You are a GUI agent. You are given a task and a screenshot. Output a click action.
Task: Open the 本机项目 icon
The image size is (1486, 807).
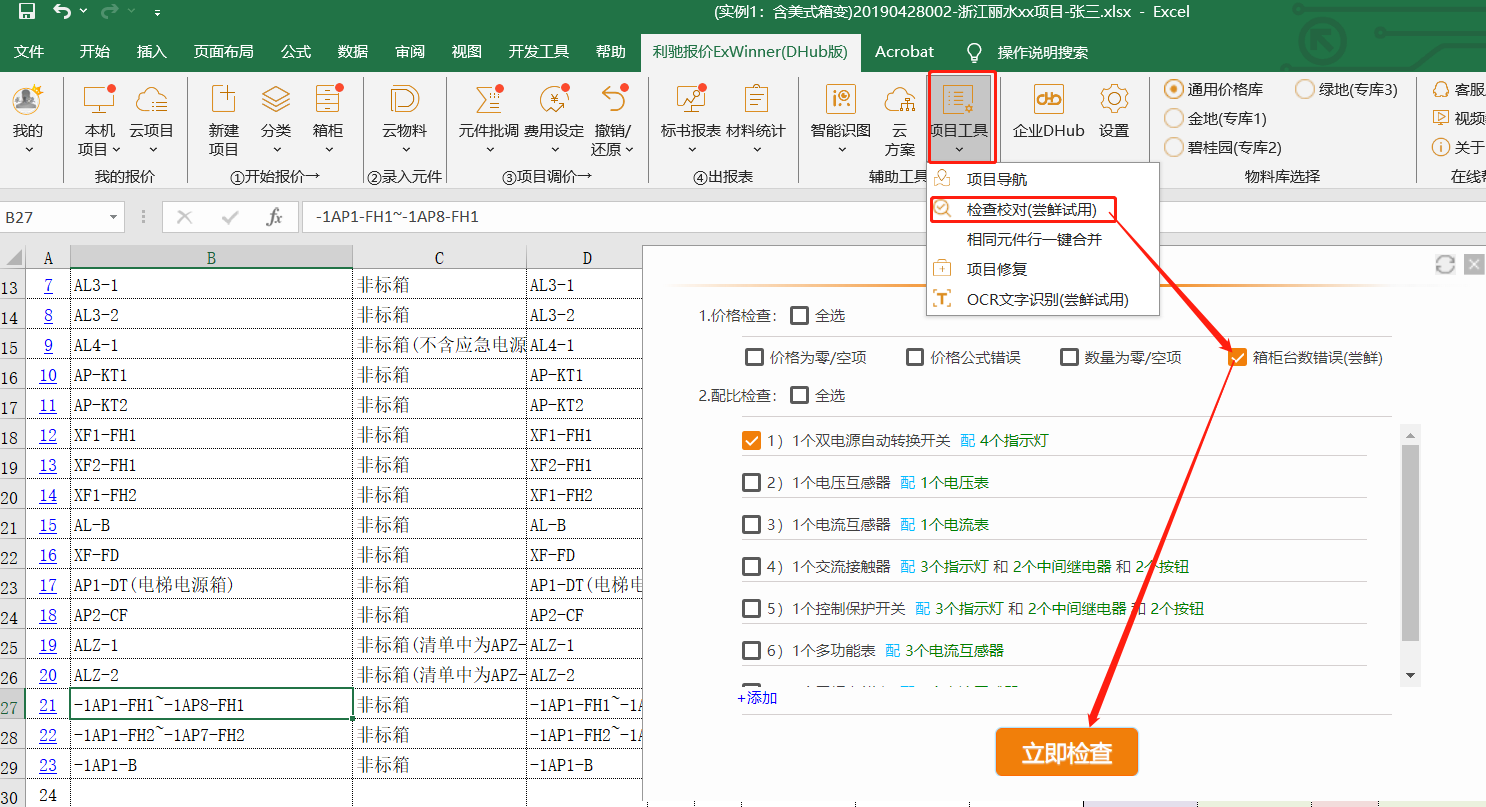pos(99,99)
